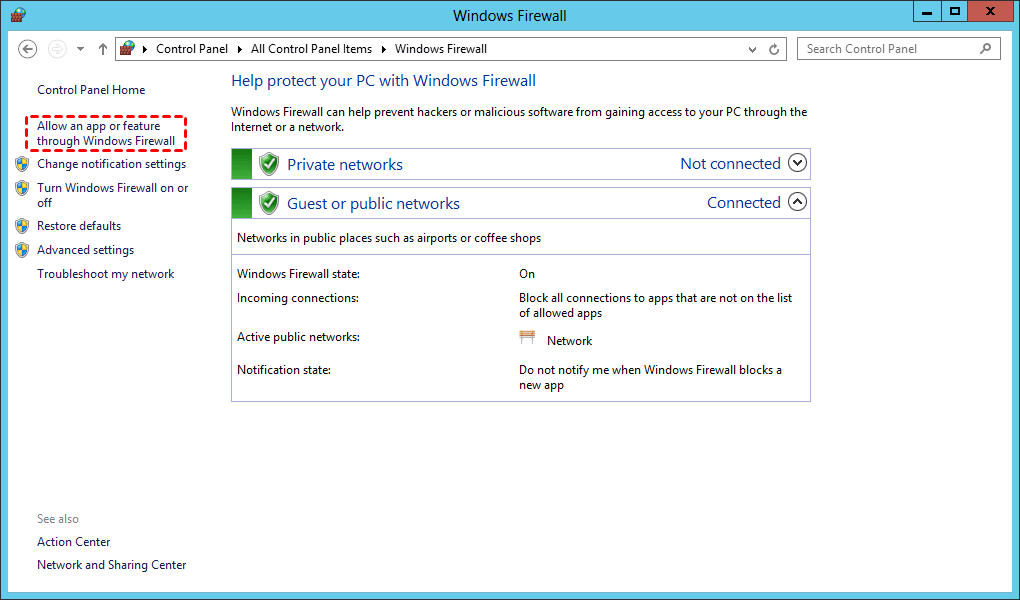Open Advanced settings
The width and height of the screenshot is (1020, 600).
point(85,250)
